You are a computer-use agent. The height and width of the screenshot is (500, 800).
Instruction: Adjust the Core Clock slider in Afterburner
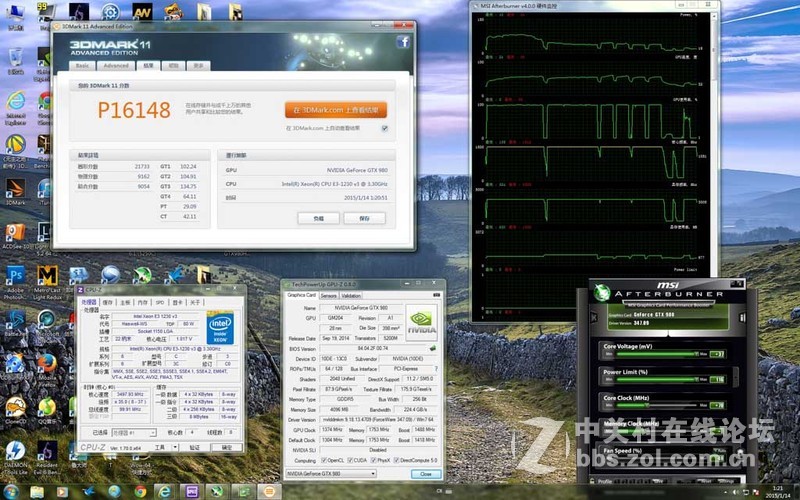657,405
